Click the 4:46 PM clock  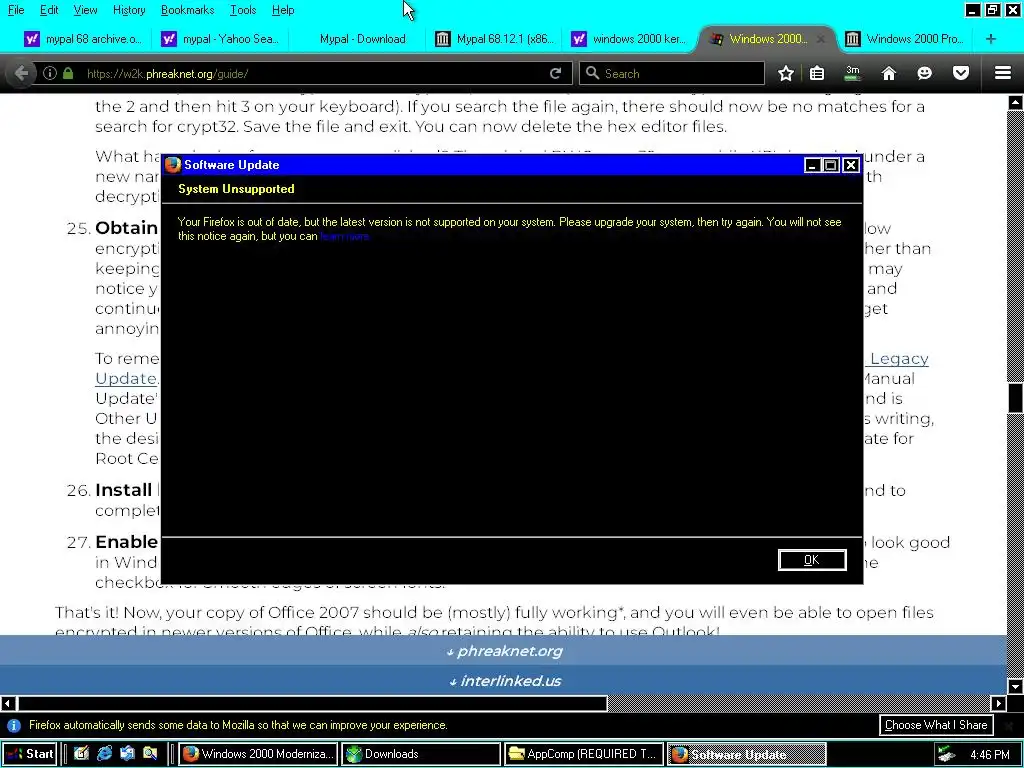[x=989, y=755]
